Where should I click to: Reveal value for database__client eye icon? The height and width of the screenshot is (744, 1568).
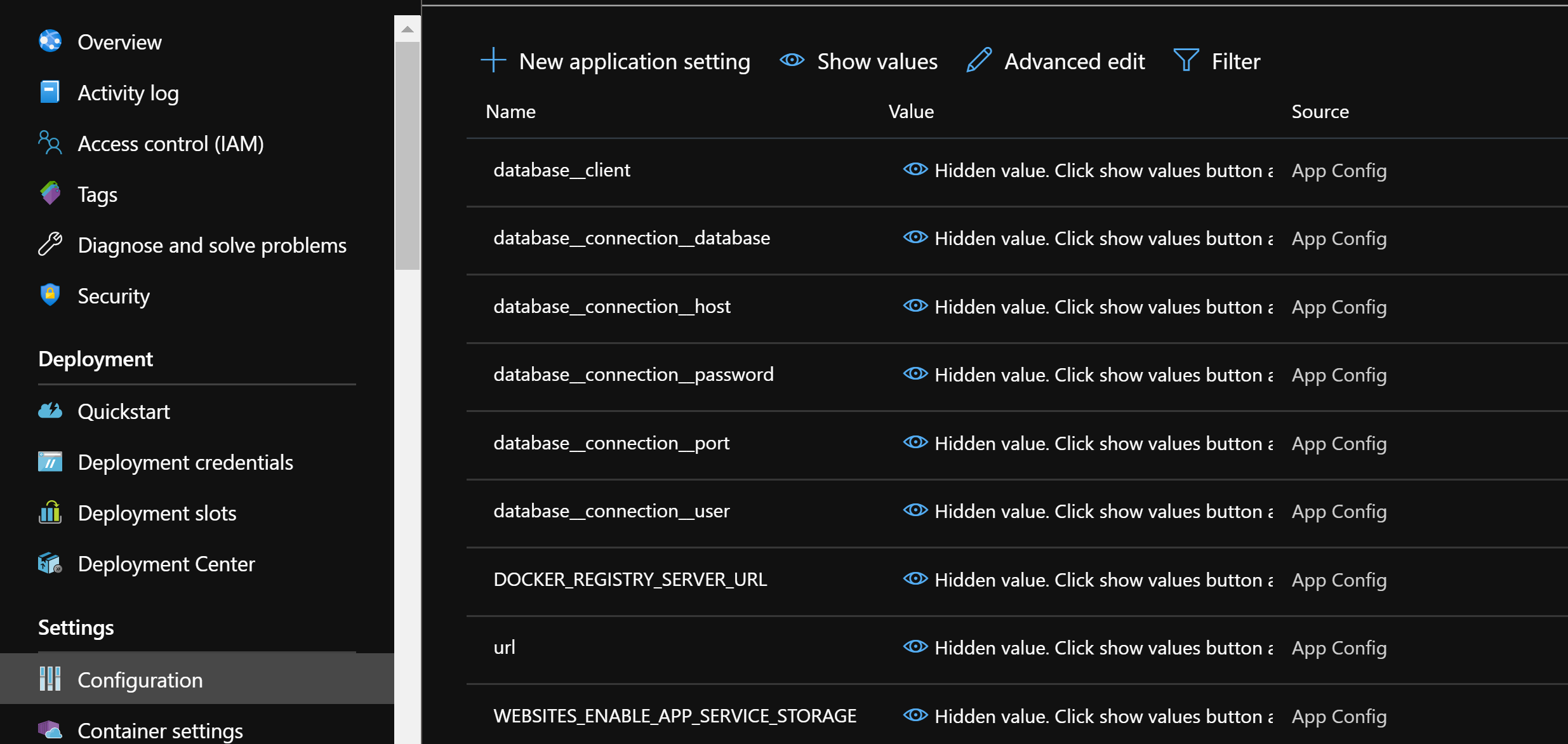[915, 169]
